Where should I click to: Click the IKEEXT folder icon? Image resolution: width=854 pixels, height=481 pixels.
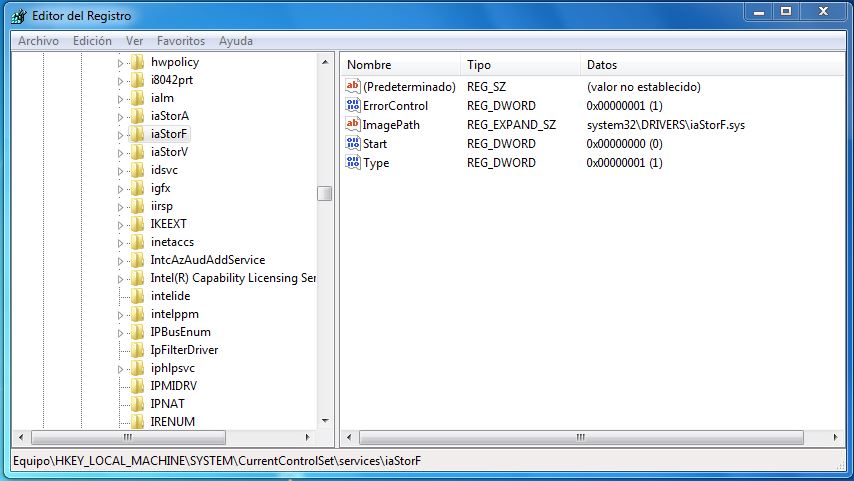(x=137, y=224)
